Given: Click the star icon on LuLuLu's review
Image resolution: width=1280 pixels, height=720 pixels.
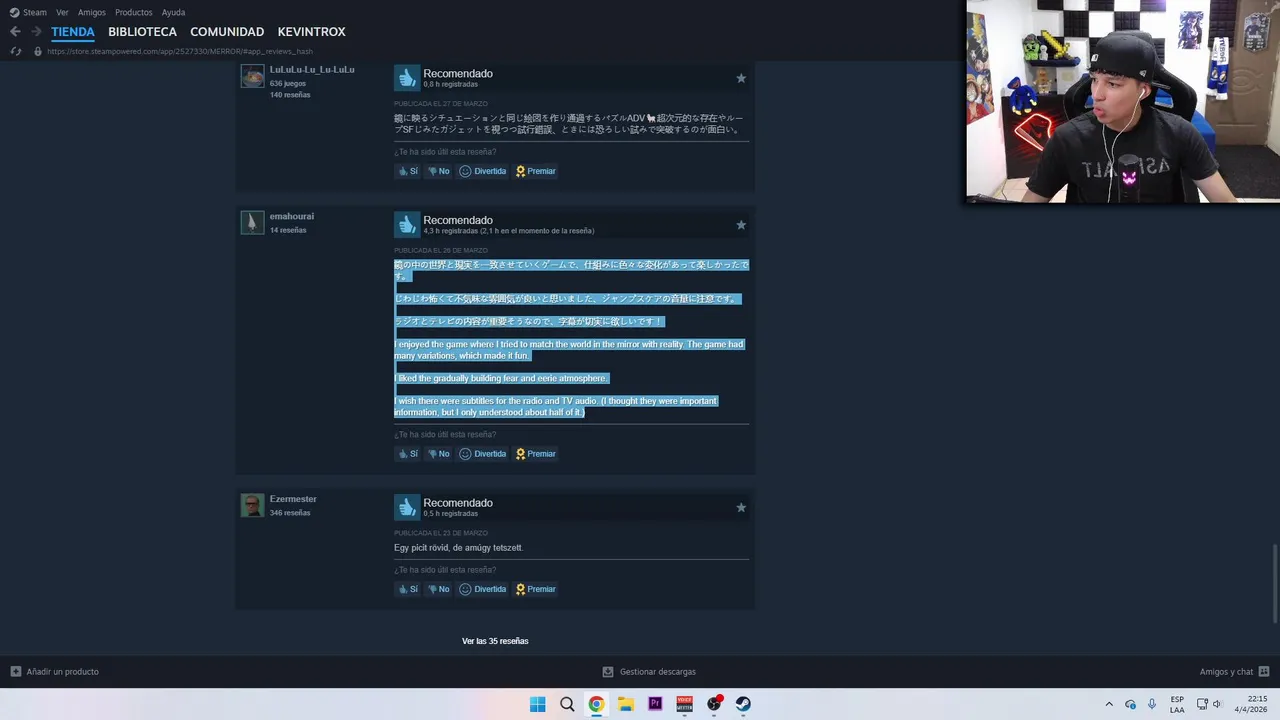Looking at the screenshot, I should (741, 78).
